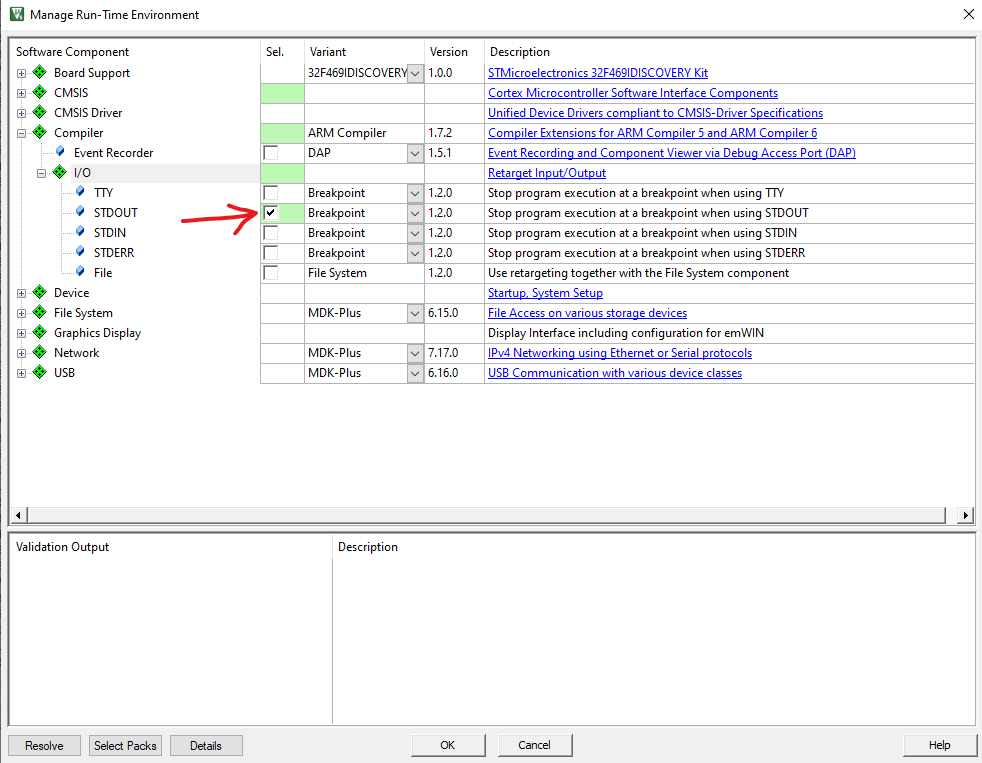The height and width of the screenshot is (763, 982).
Task: Open the STDERR Breakpoint variant dropdown
Action: [415, 254]
